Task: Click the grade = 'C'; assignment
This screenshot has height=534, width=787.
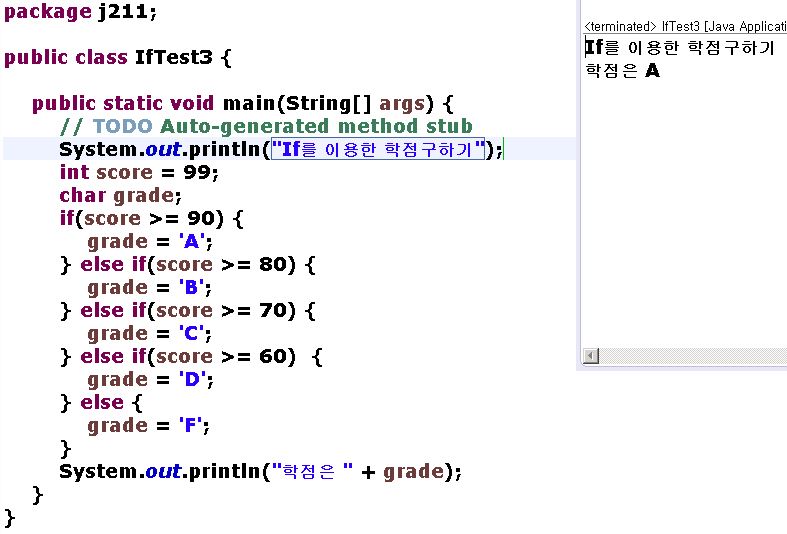Action: (150, 334)
